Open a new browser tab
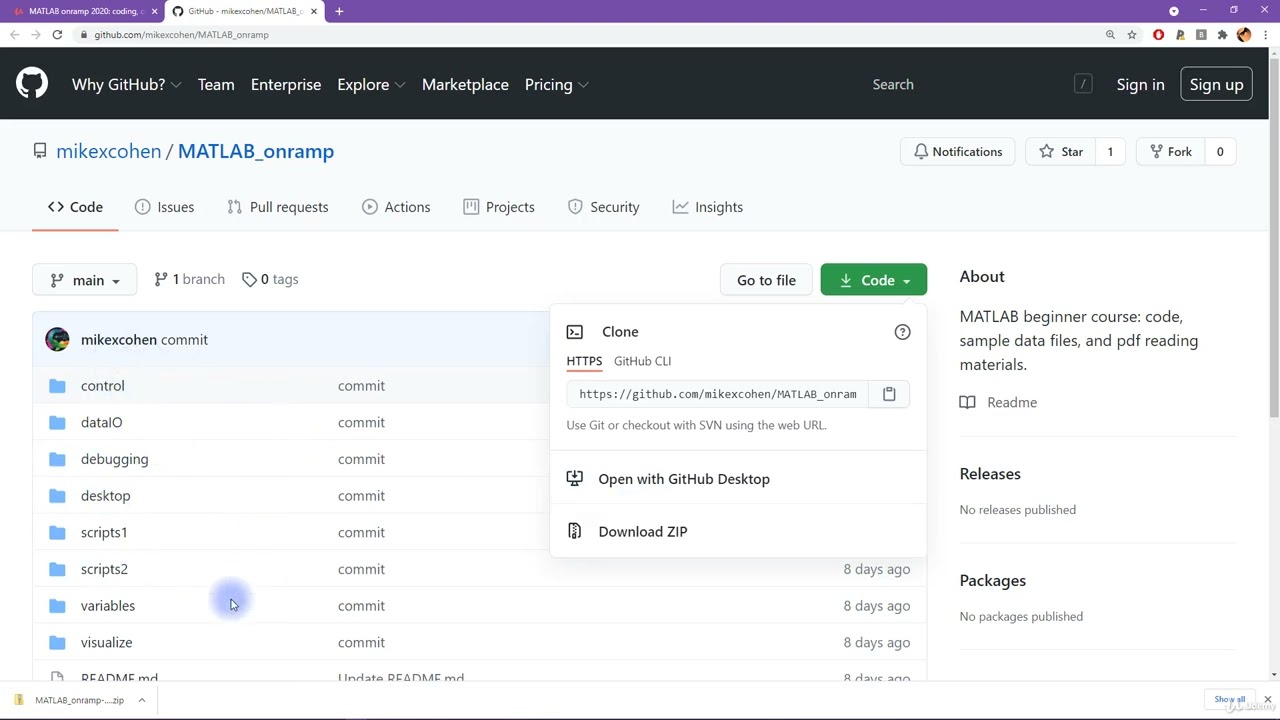Screen dimensions: 1280x720 point(339,11)
